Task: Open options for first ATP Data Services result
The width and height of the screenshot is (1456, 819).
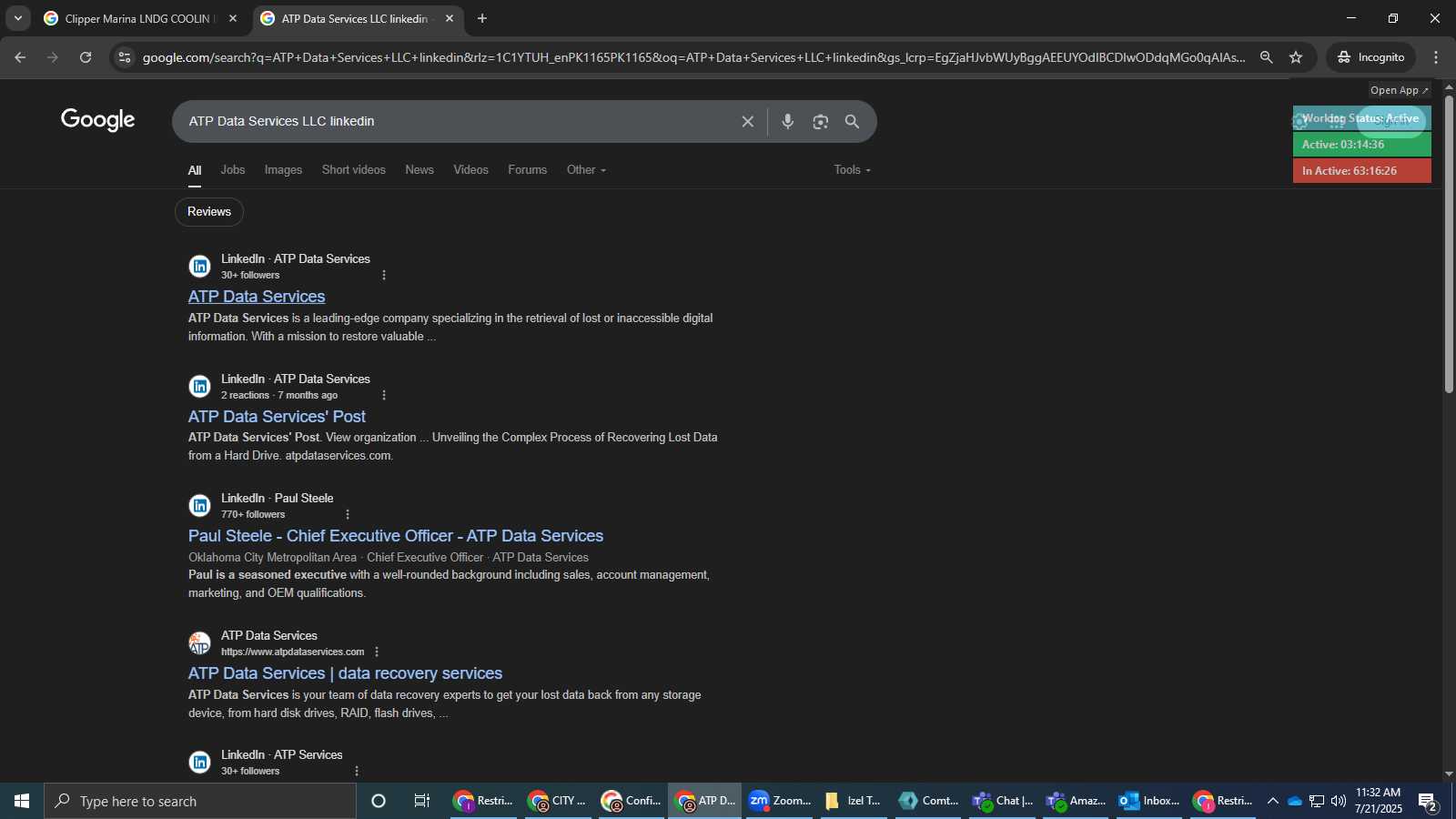Action: click(x=384, y=275)
